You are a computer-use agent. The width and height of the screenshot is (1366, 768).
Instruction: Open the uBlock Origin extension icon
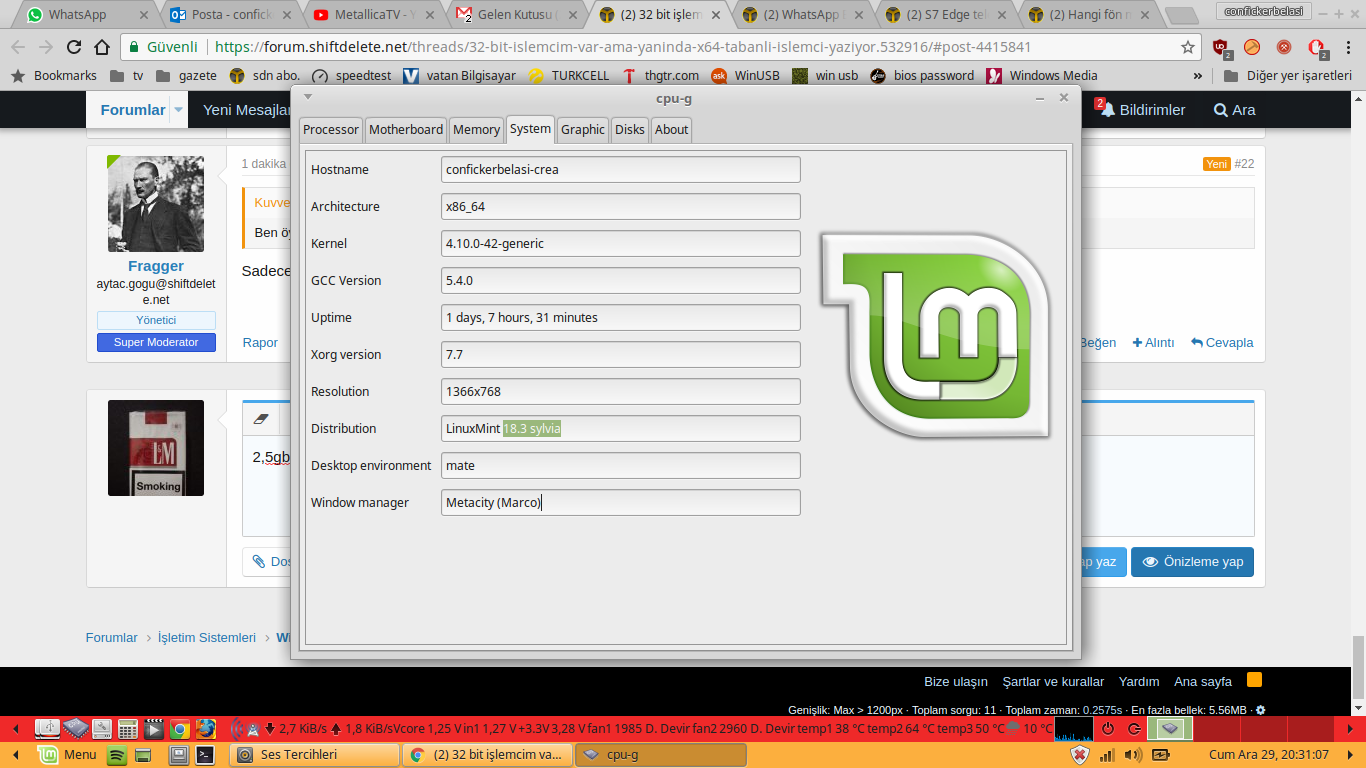pos(1221,48)
